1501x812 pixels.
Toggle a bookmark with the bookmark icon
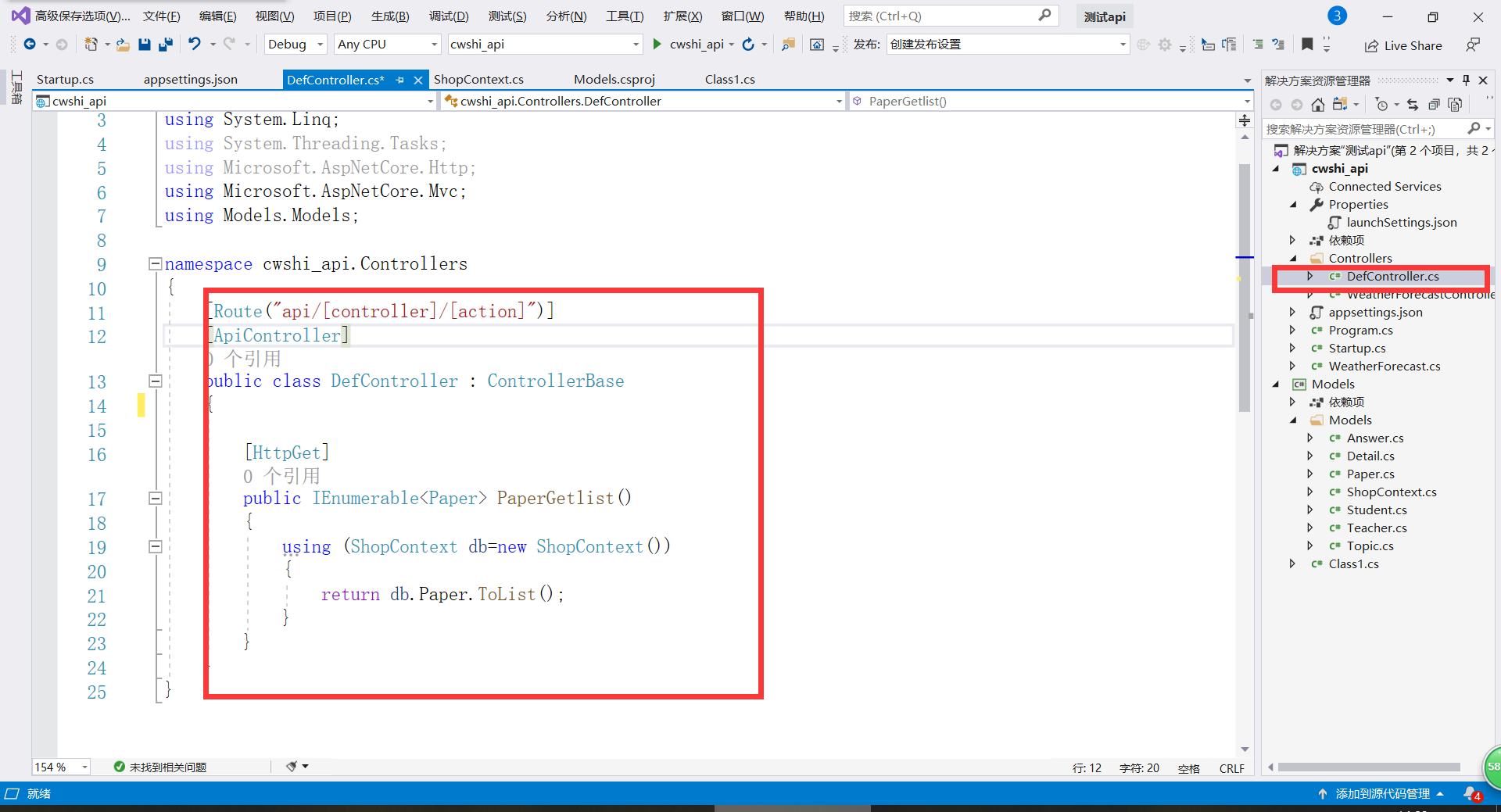pyautogui.click(x=1306, y=45)
